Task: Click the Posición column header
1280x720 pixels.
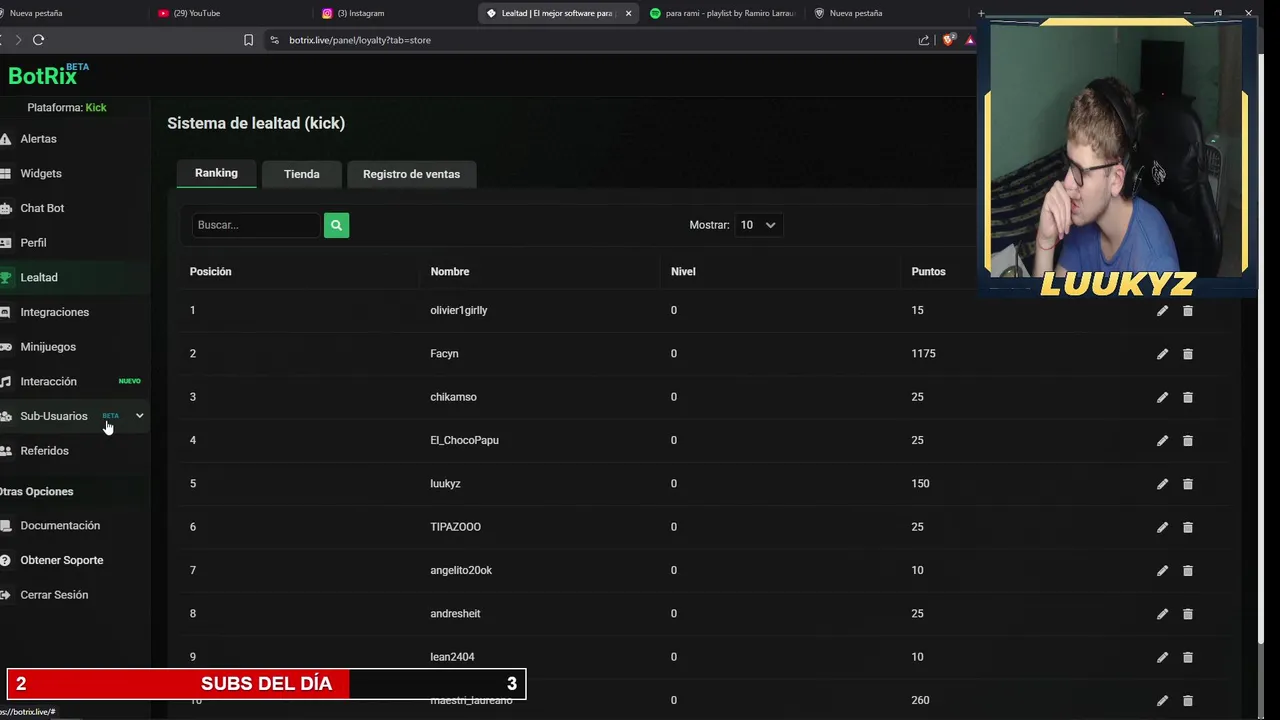Action: click(x=210, y=272)
